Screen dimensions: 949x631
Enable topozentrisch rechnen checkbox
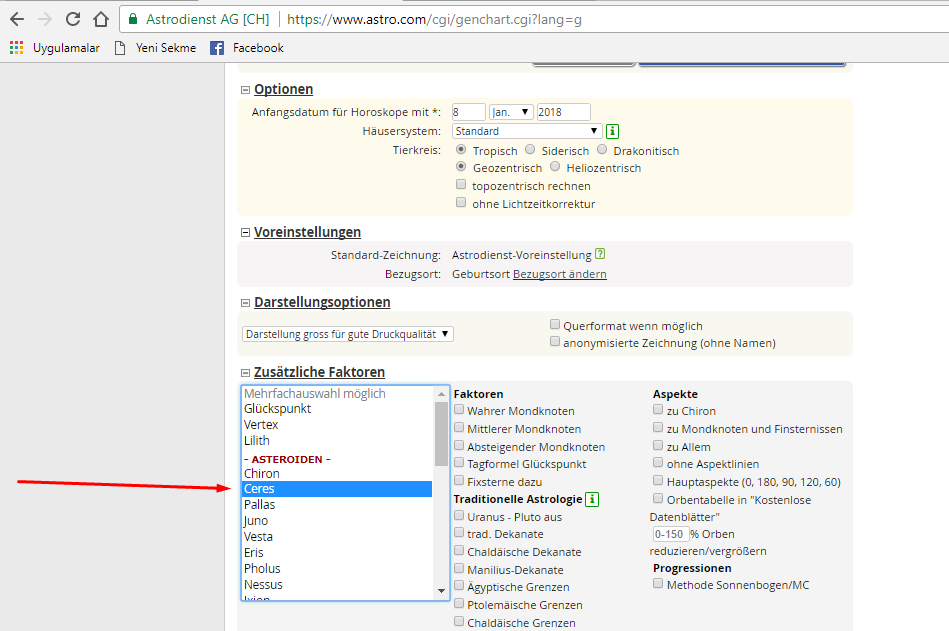(461, 185)
